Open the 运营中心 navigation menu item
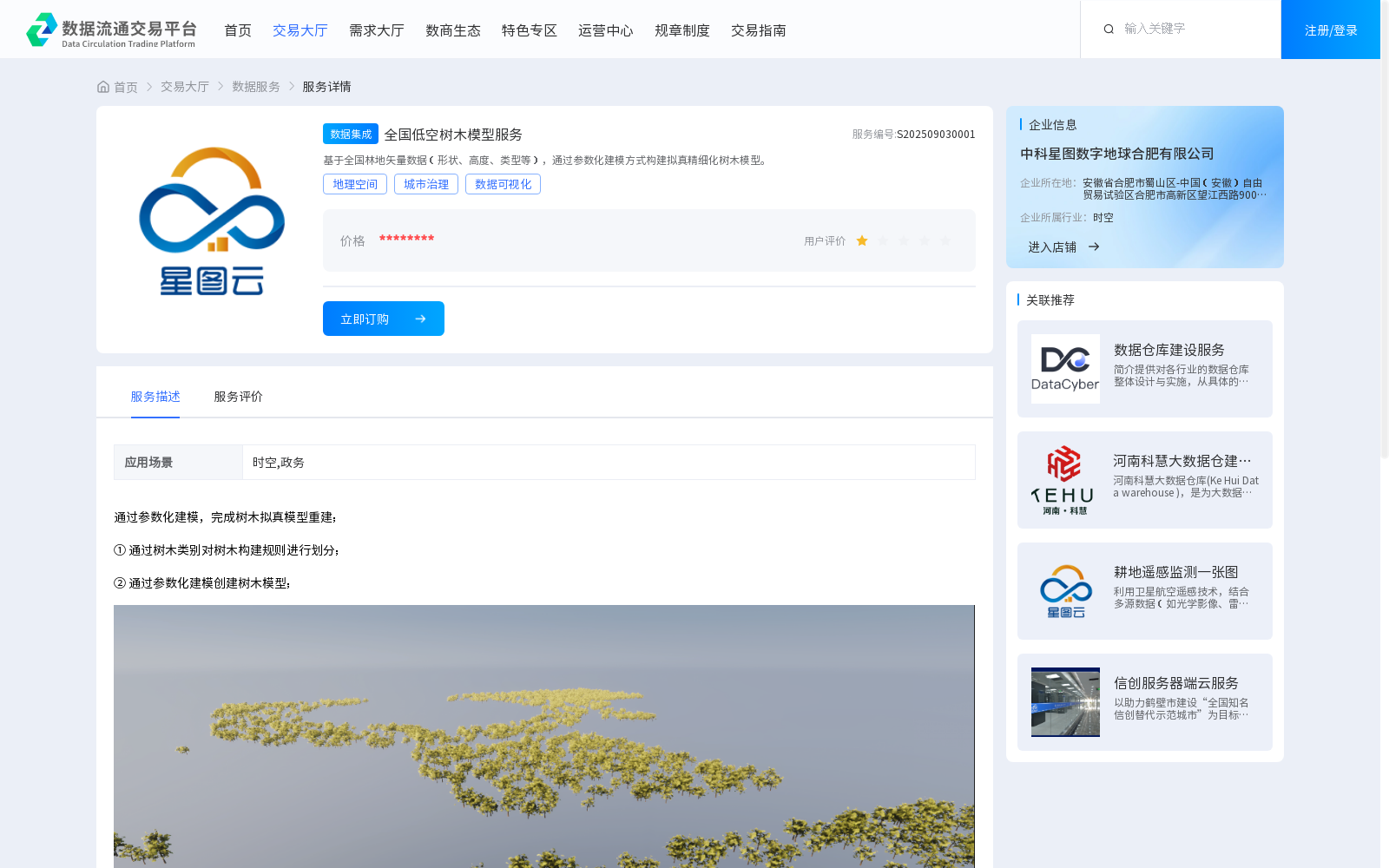This screenshot has width=1389, height=868. pyautogui.click(x=606, y=30)
